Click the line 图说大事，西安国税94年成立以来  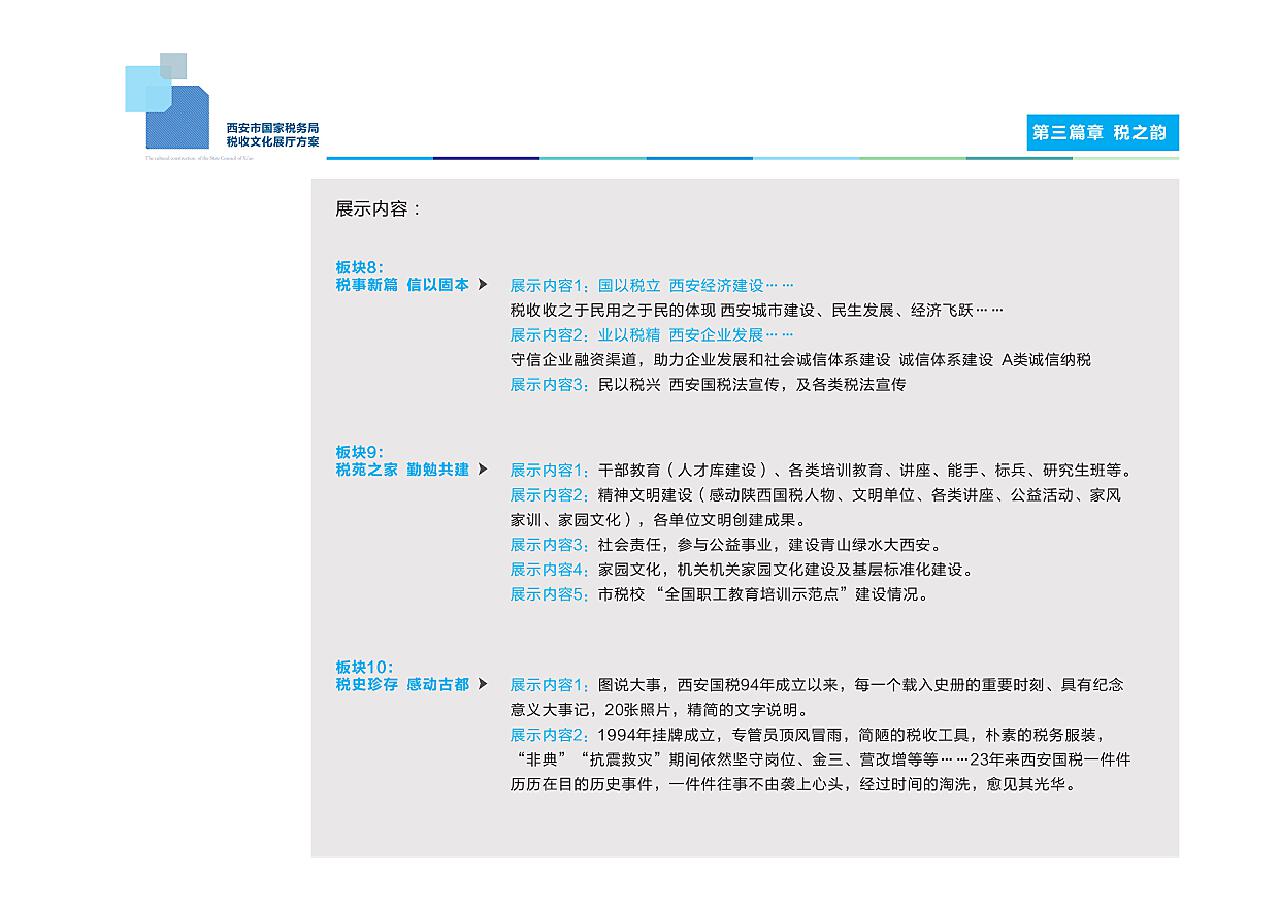click(817, 685)
